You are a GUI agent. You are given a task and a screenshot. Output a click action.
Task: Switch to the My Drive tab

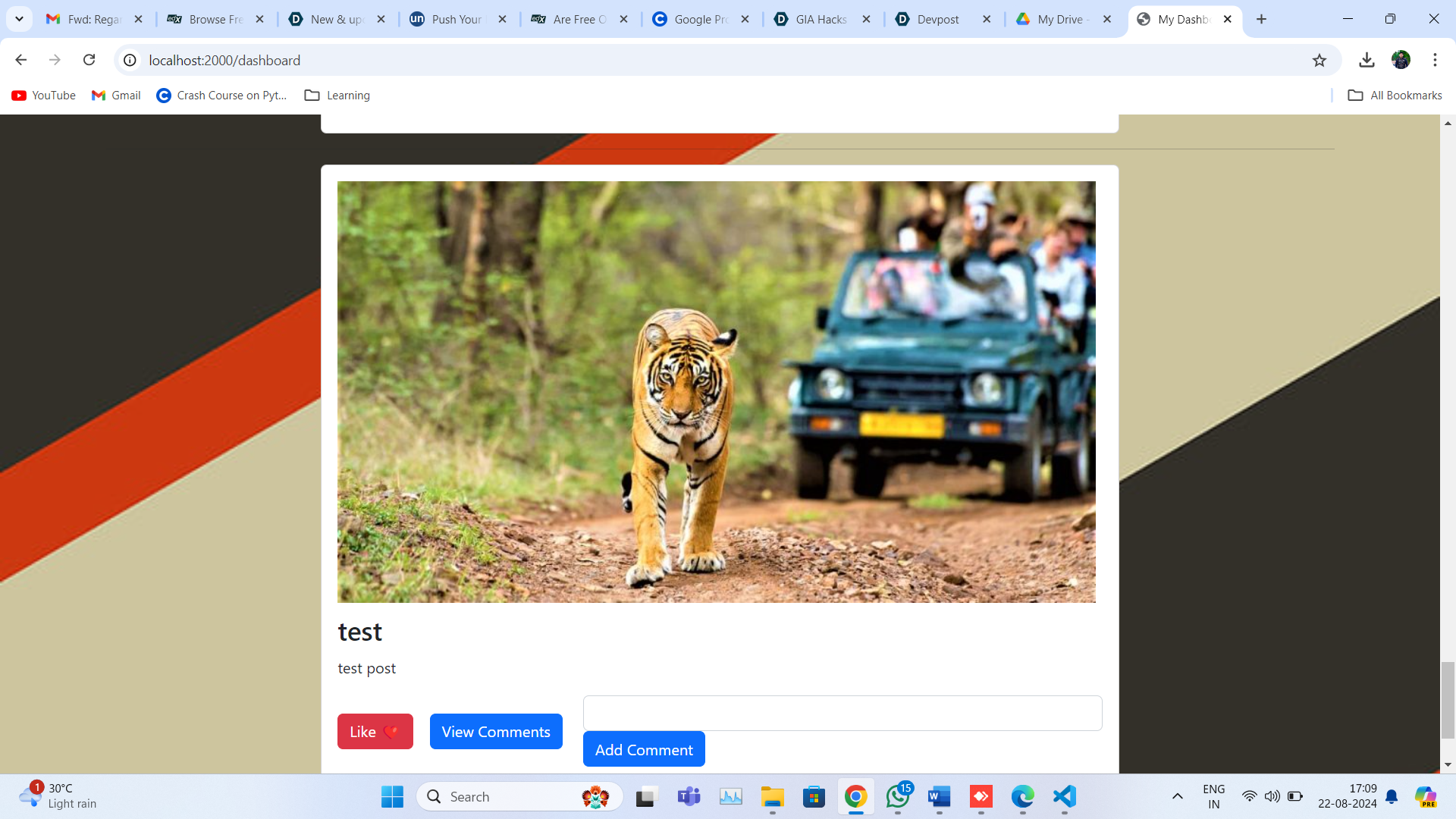click(1059, 19)
